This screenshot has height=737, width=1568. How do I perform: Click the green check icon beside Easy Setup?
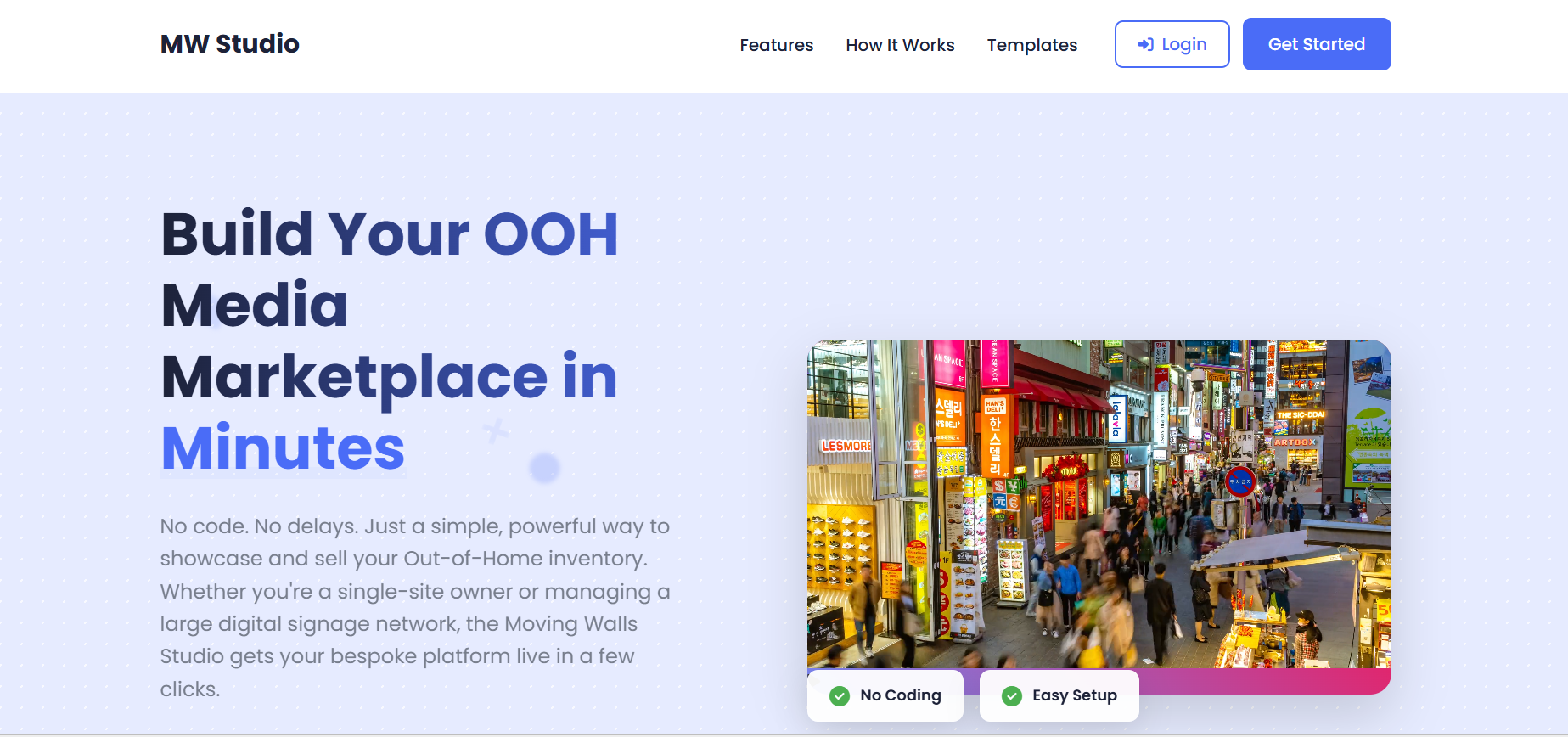1012,696
